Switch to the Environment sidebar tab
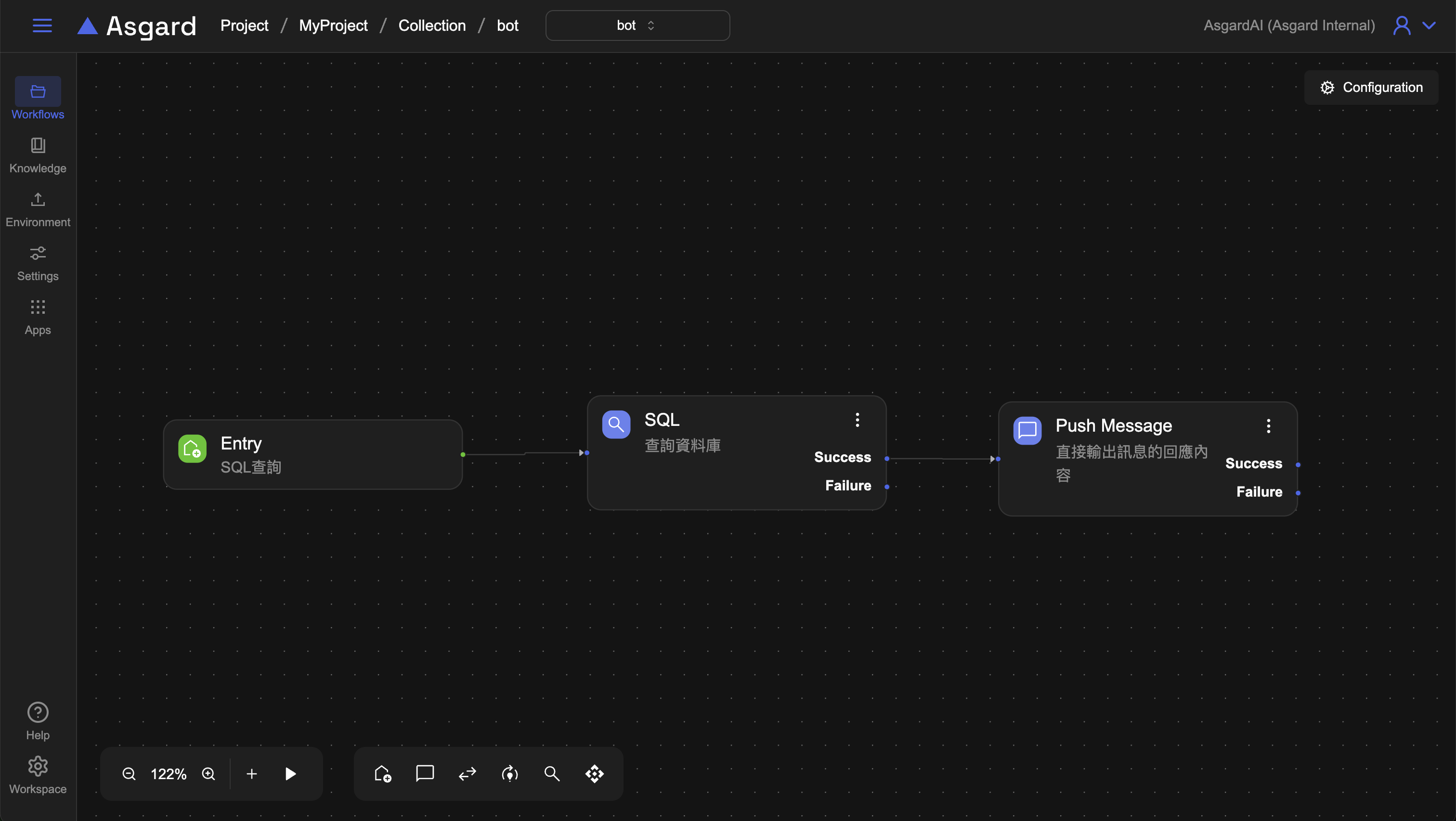This screenshot has width=1456, height=821. 38,209
